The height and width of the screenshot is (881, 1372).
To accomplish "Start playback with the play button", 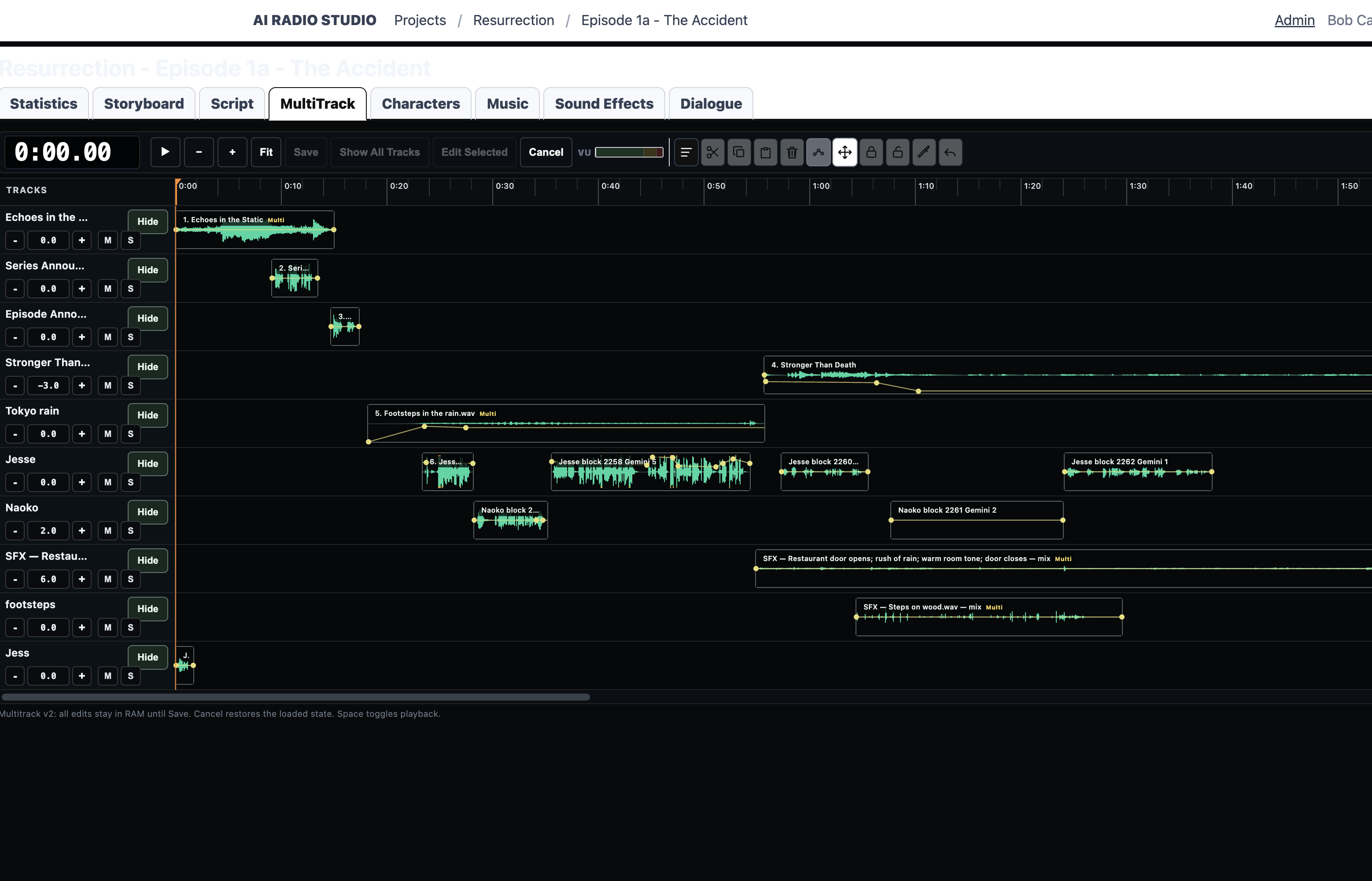I will (x=166, y=152).
